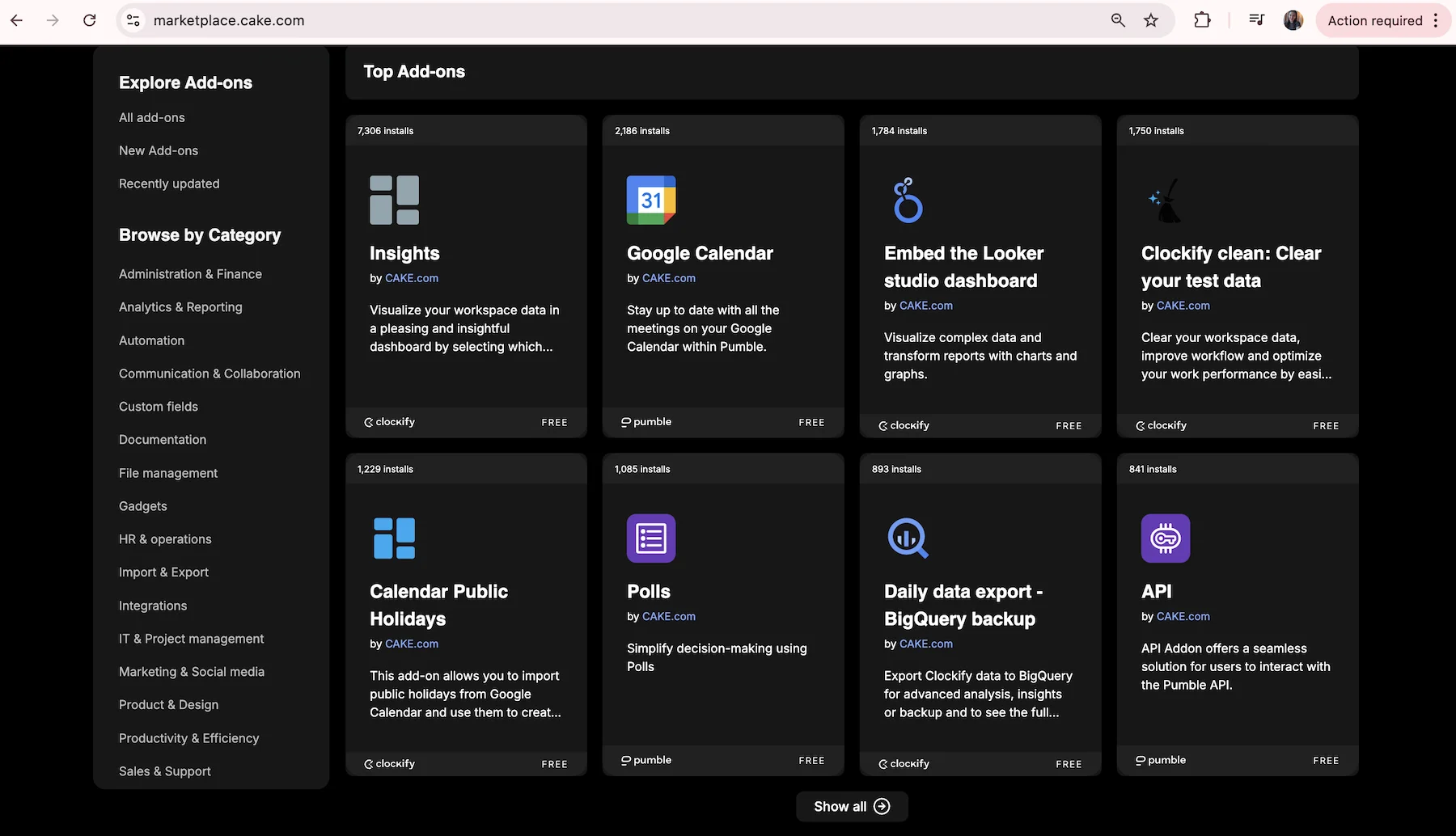
Task: Click the Clockify clean broom icon
Action: (1165, 200)
